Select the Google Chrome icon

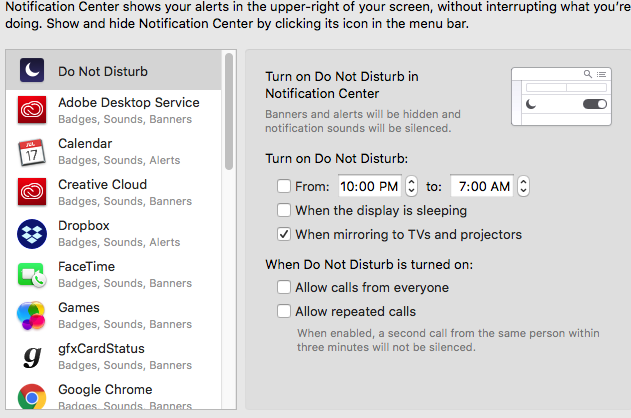(x=32, y=397)
